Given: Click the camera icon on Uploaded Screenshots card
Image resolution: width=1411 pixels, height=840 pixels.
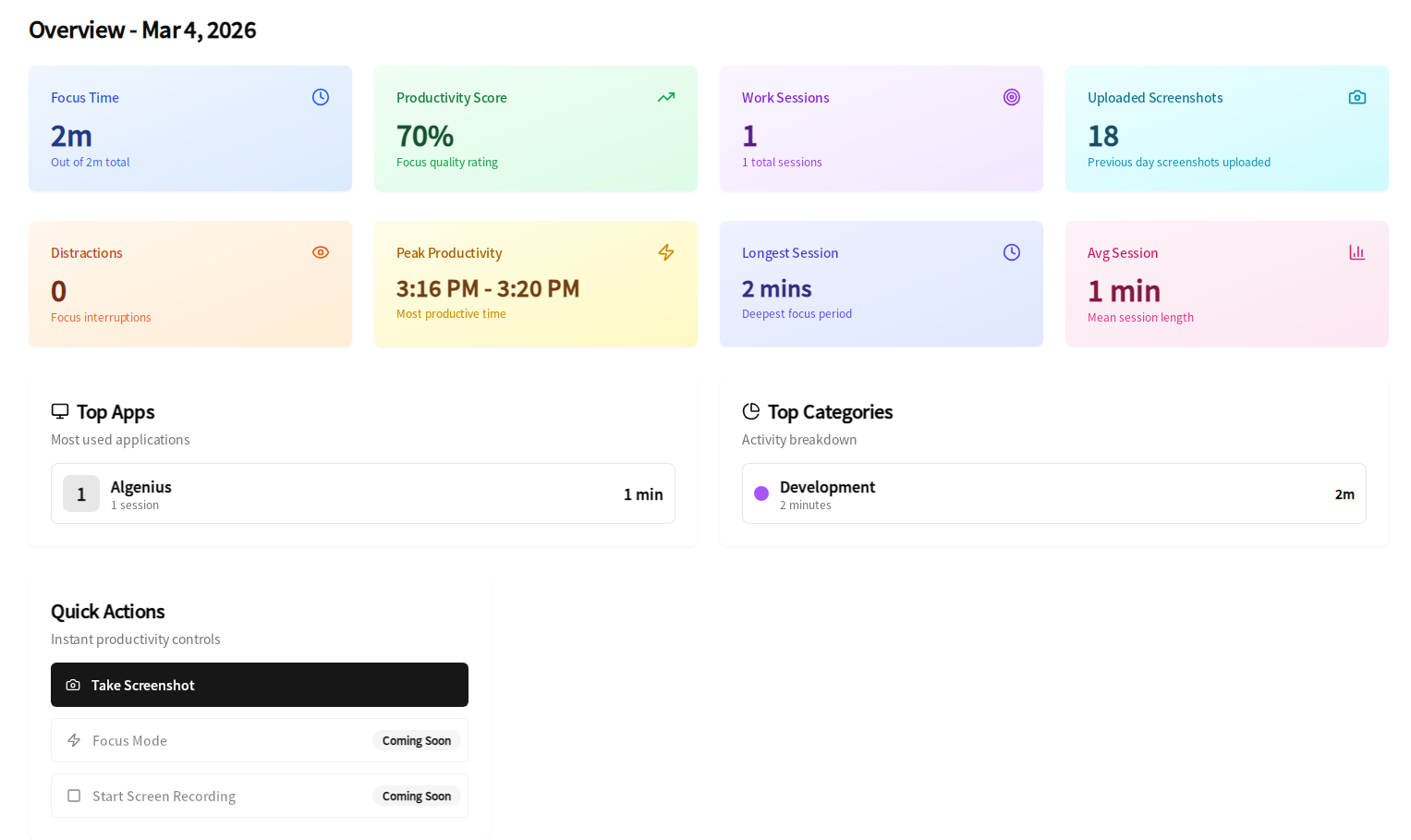Looking at the screenshot, I should pos(1357,96).
